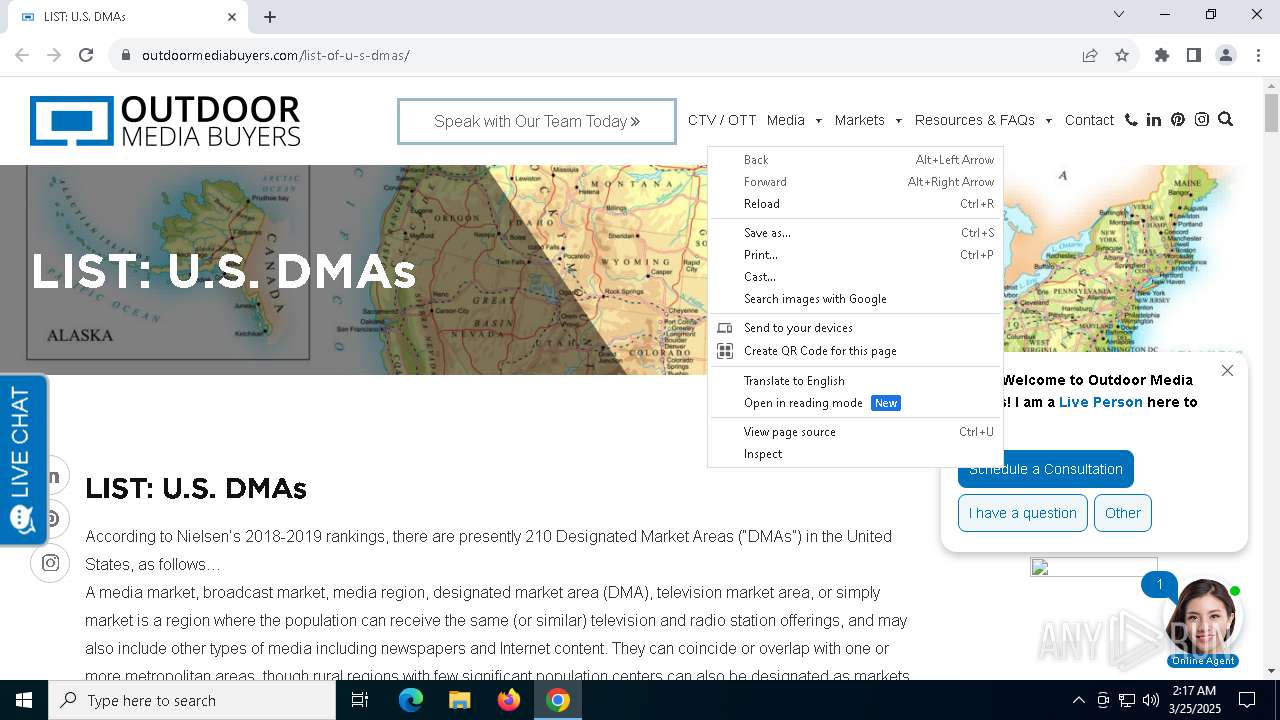Viewport: 1280px width, 720px height.
Task: Expand the Media dropdown menu
Action: pos(794,120)
